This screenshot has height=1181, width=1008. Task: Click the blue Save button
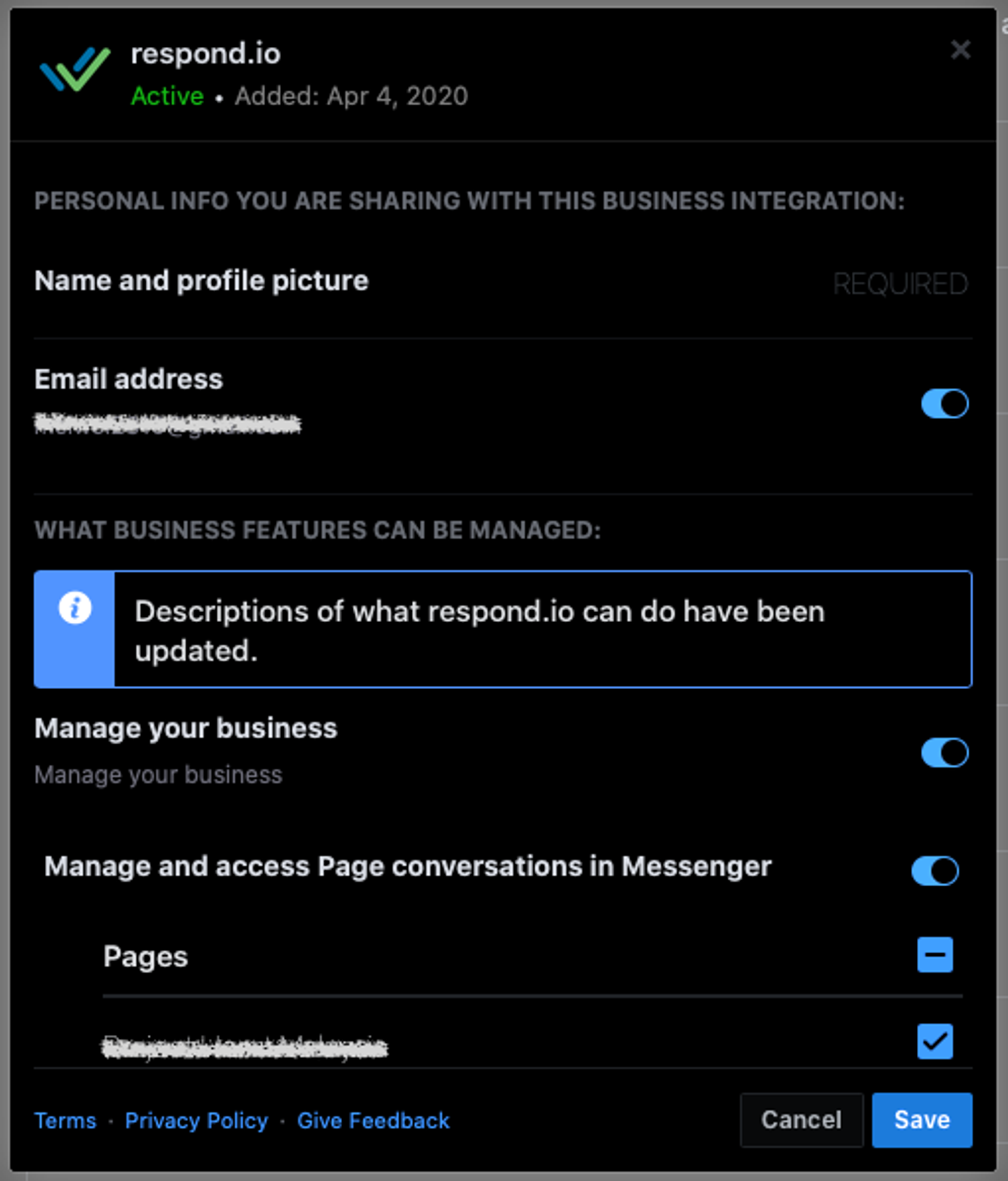pyautogui.click(x=921, y=1120)
